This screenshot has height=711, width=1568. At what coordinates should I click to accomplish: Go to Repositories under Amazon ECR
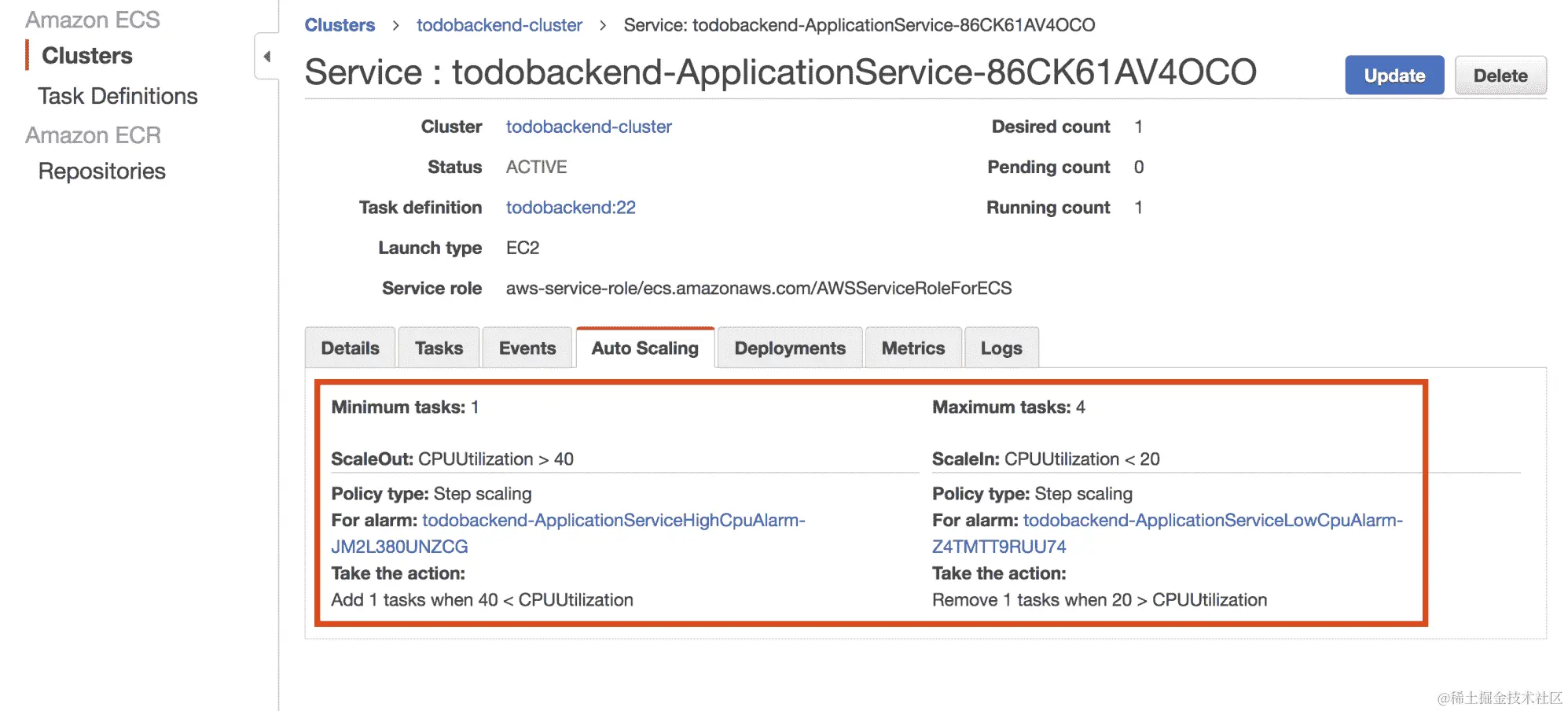[101, 171]
